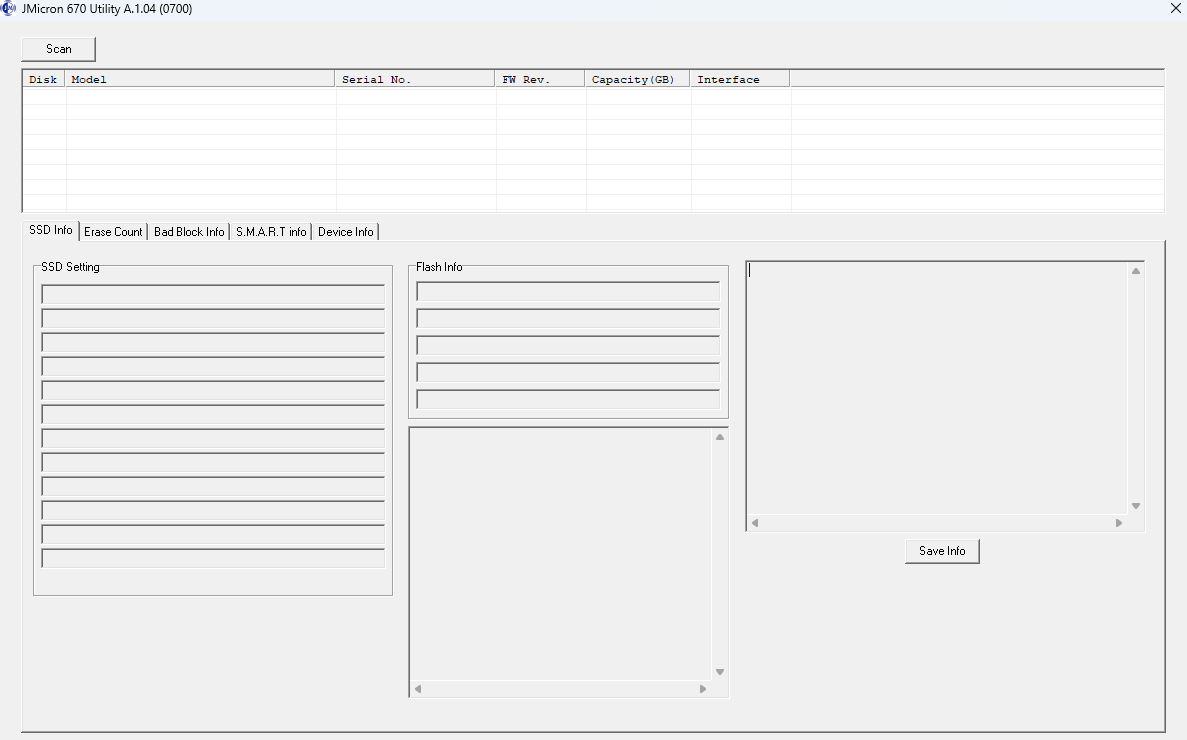
Task: Click right arrow of Flash Info lower box scrollbar
Action: coord(703,689)
